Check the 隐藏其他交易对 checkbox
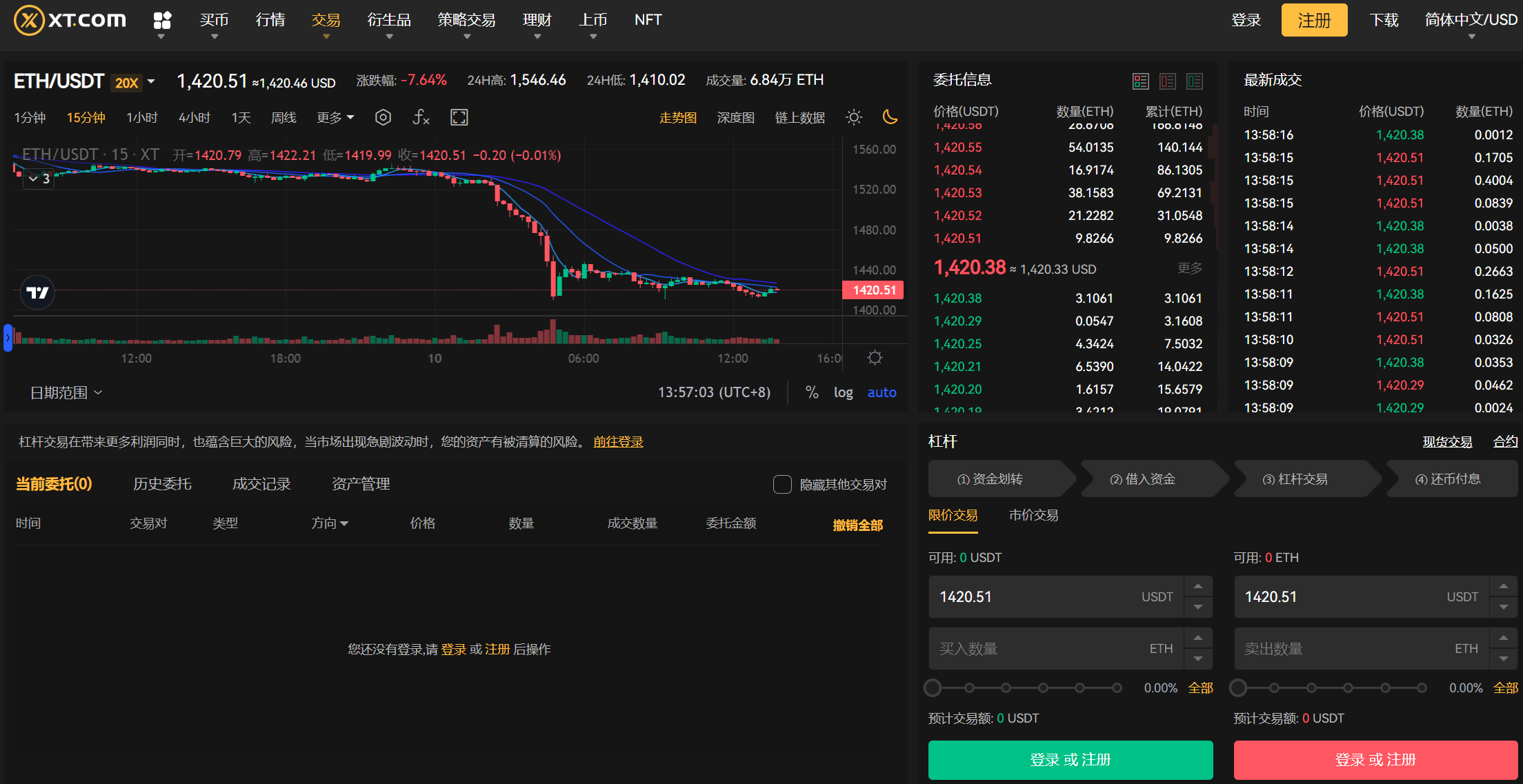This screenshot has width=1523, height=784. point(782,485)
